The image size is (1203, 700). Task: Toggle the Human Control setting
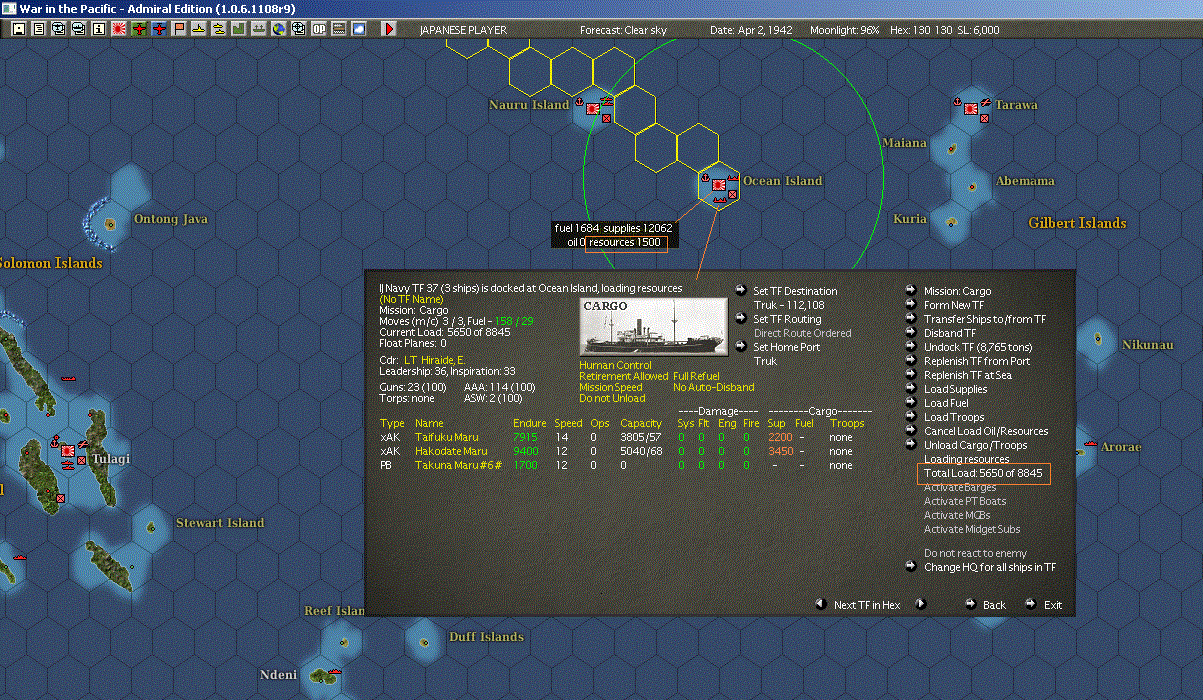(615, 366)
